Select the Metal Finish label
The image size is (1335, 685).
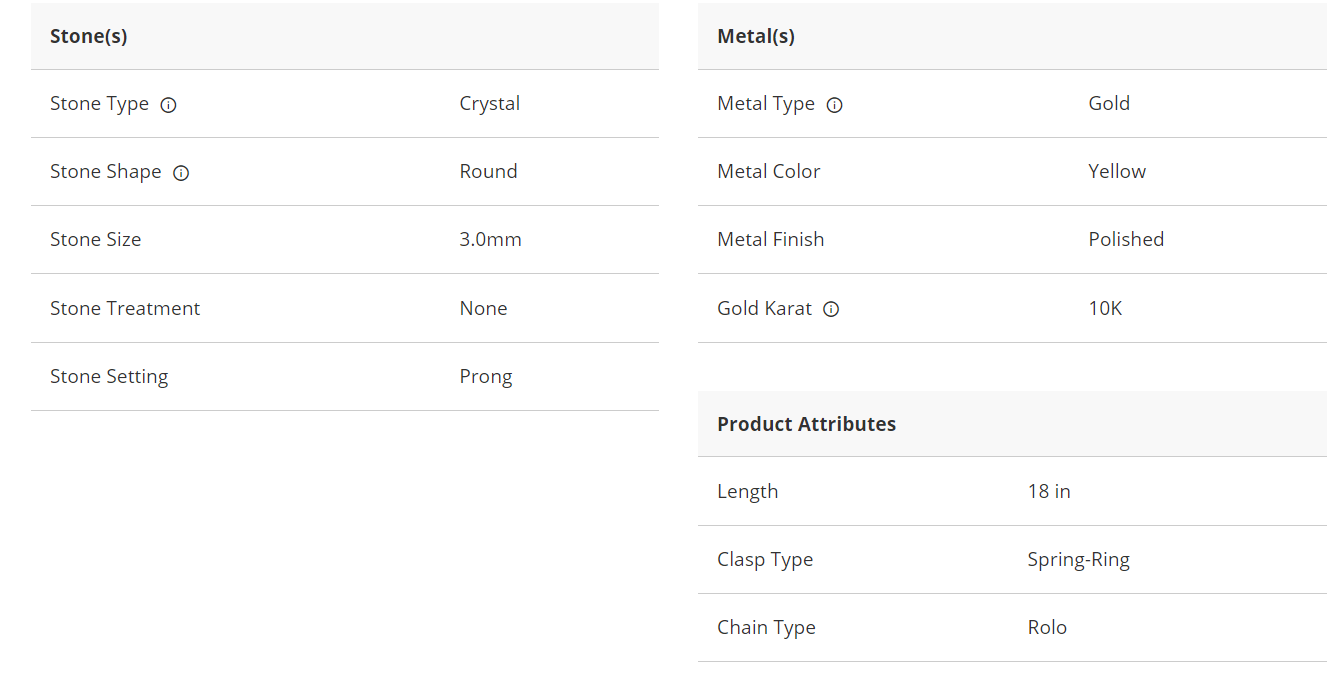[770, 240]
